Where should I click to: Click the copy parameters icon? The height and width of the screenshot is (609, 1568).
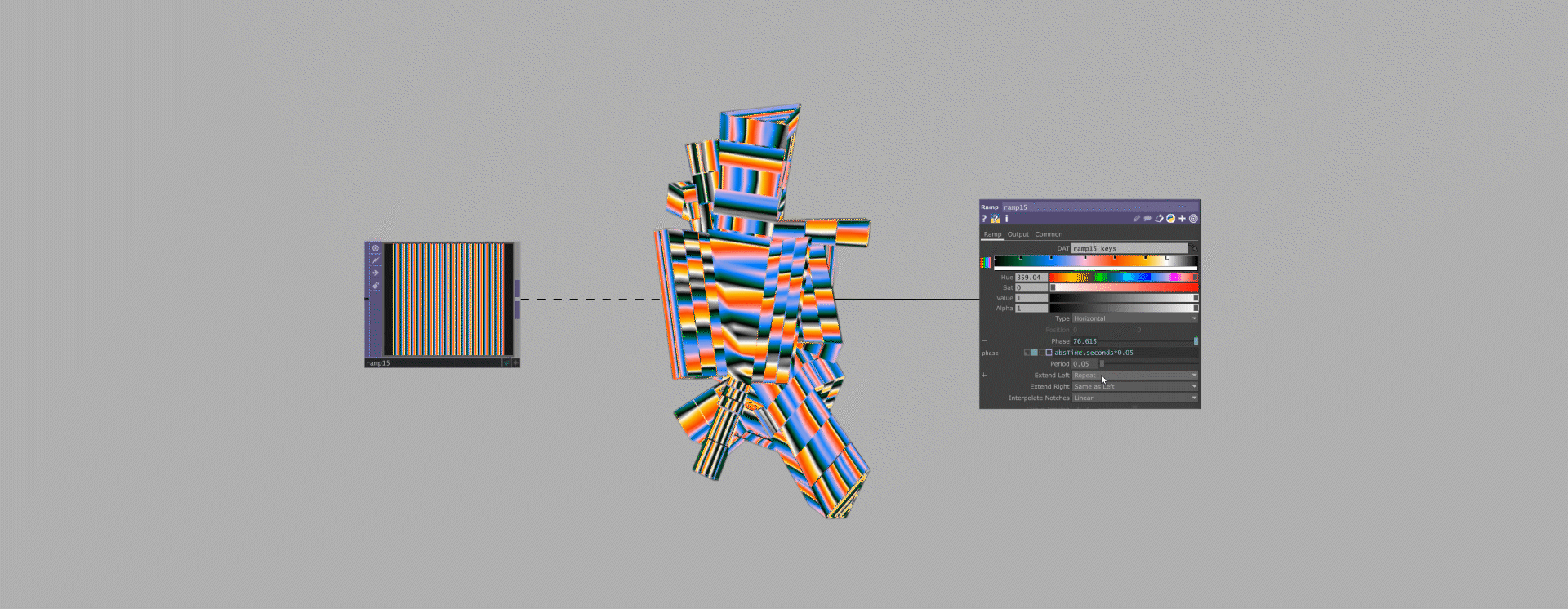tap(1159, 219)
